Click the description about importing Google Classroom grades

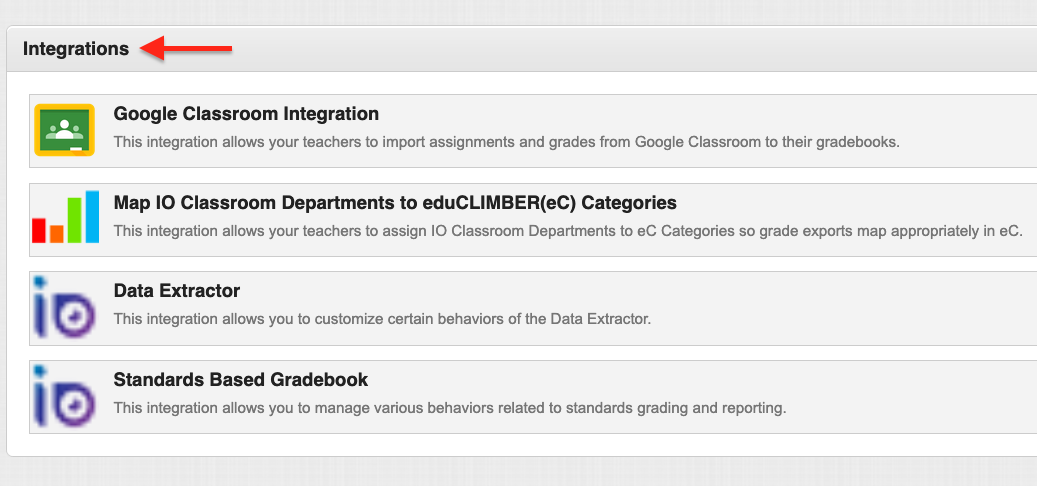pos(507,142)
